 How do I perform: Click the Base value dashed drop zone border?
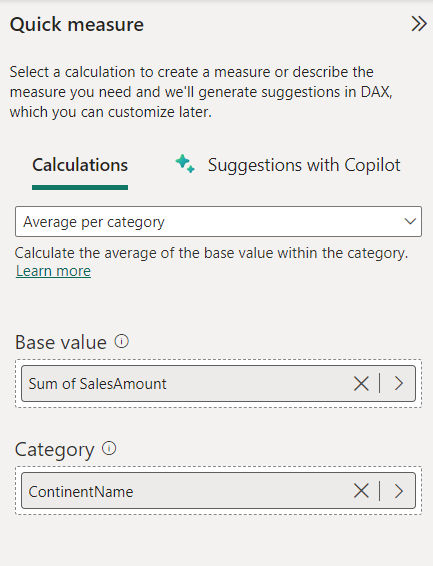pyautogui.click(x=218, y=360)
